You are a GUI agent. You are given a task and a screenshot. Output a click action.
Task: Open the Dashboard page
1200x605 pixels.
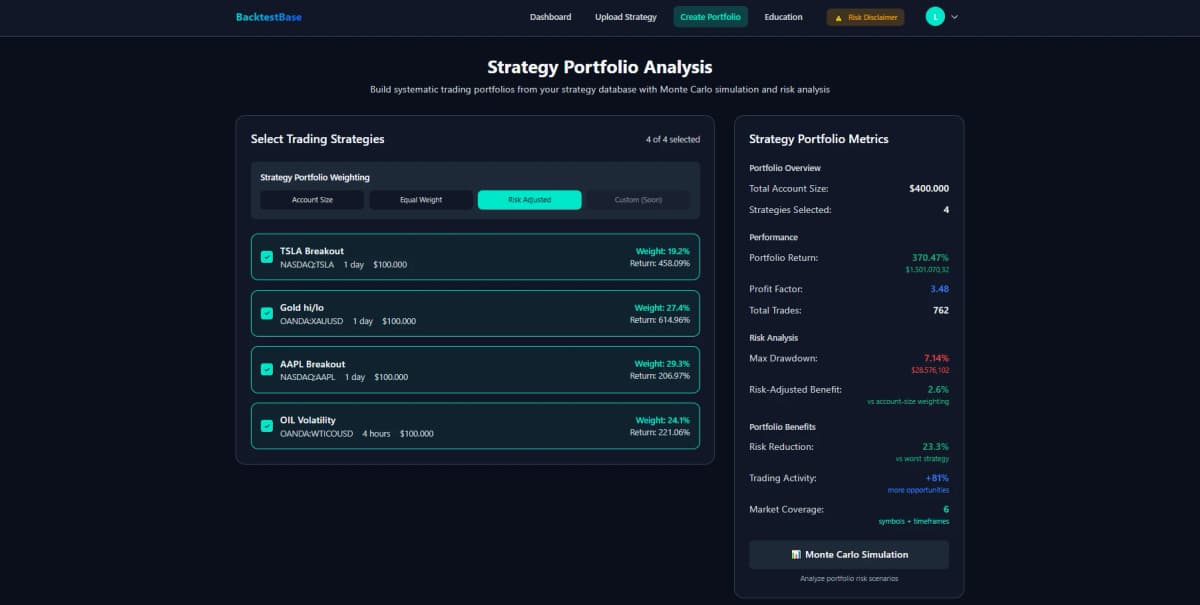550,17
